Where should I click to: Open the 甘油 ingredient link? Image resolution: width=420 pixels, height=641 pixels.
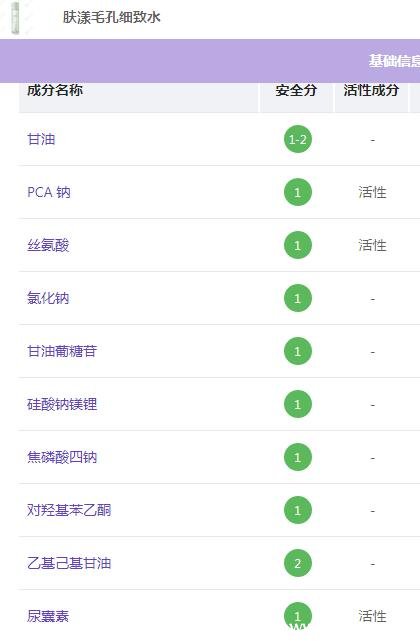pyautogui.click(x=41, y=139)
